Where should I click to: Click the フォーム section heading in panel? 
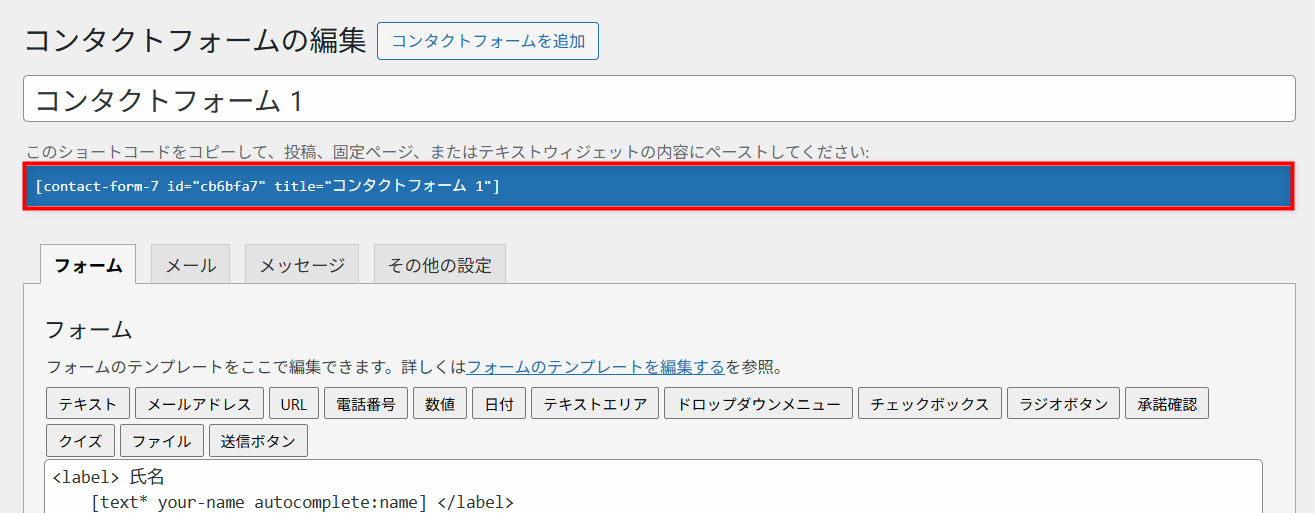click(89, 329)
